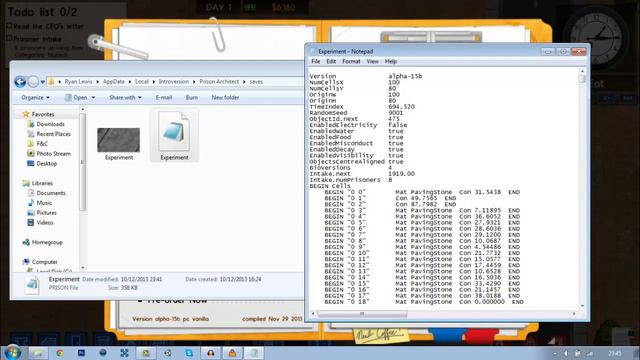Image resolution: width=640 pixels, height=360 pixels.
Task: Select Favorites star in navigation pane
Action: pyautogui.click(x=26, y=114)
